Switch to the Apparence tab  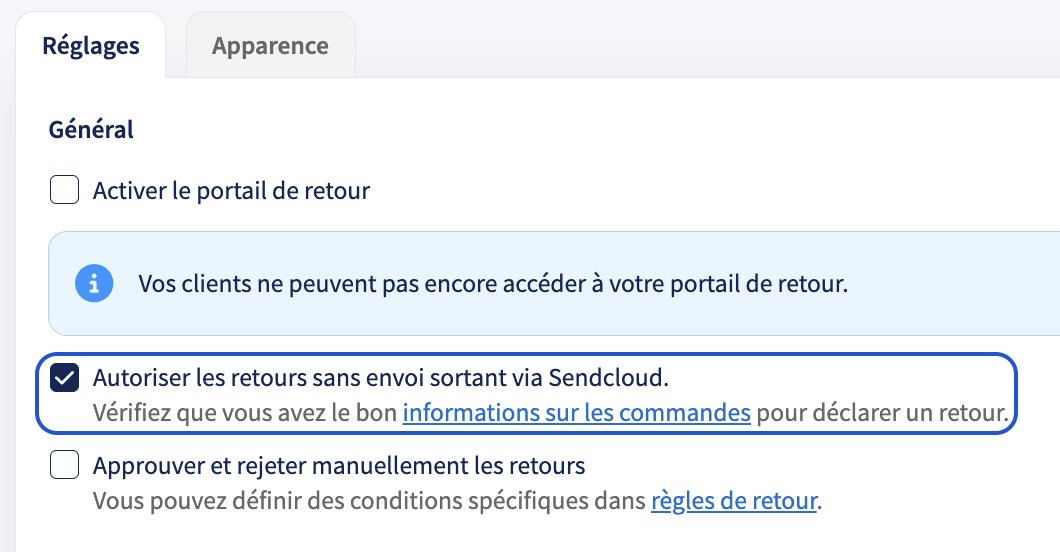(x=270, y=45)
